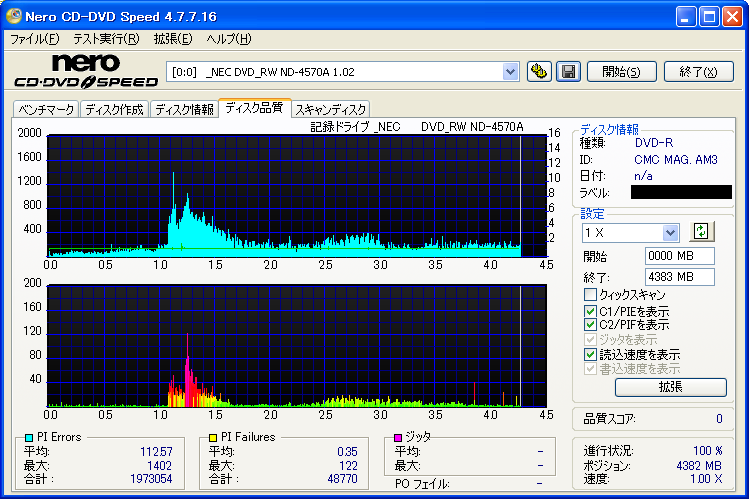Toggle the 書込速度を表示 checkbox
Screen dimensions: 749x499
tap(590, 369)
